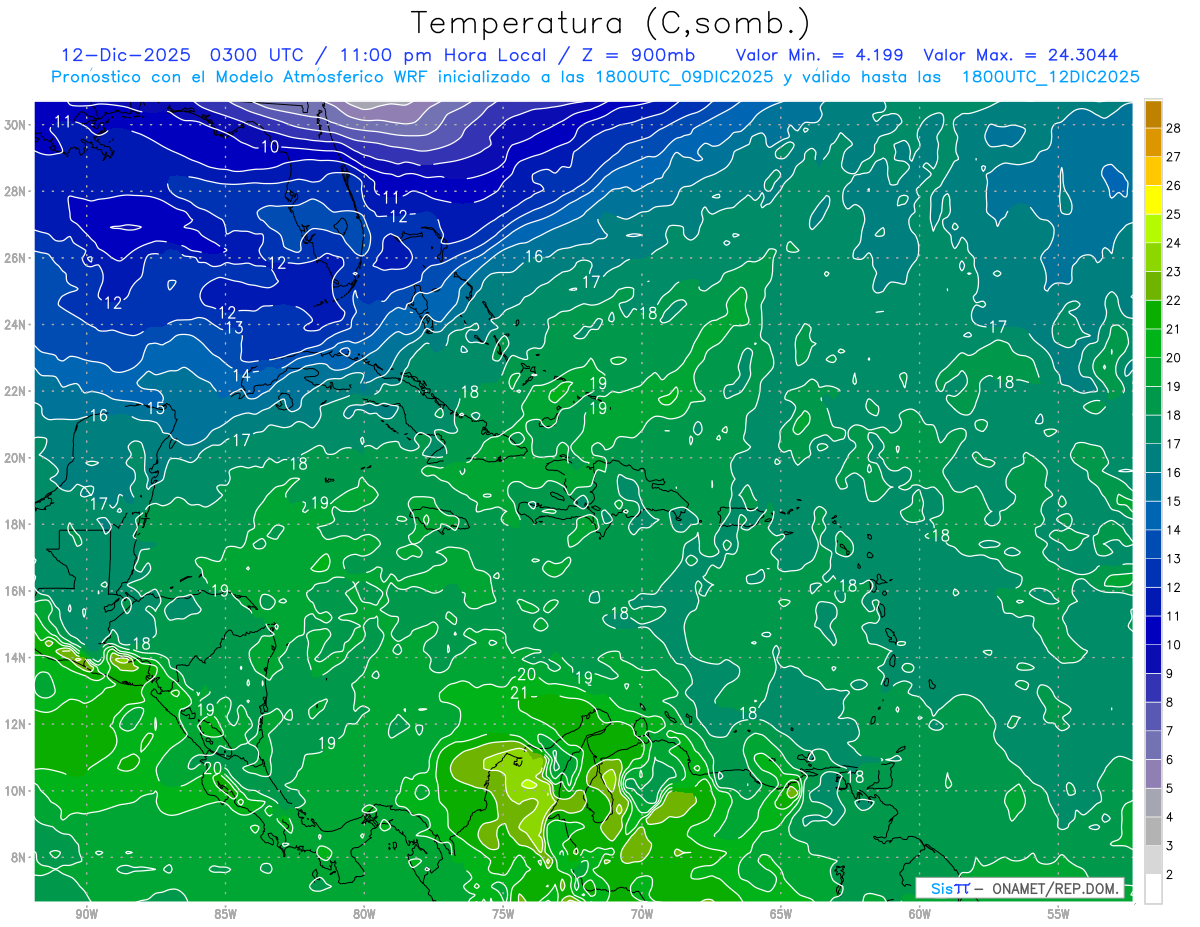Click the '85W' longitude label

pyautogui.click(x=226, y=915)
